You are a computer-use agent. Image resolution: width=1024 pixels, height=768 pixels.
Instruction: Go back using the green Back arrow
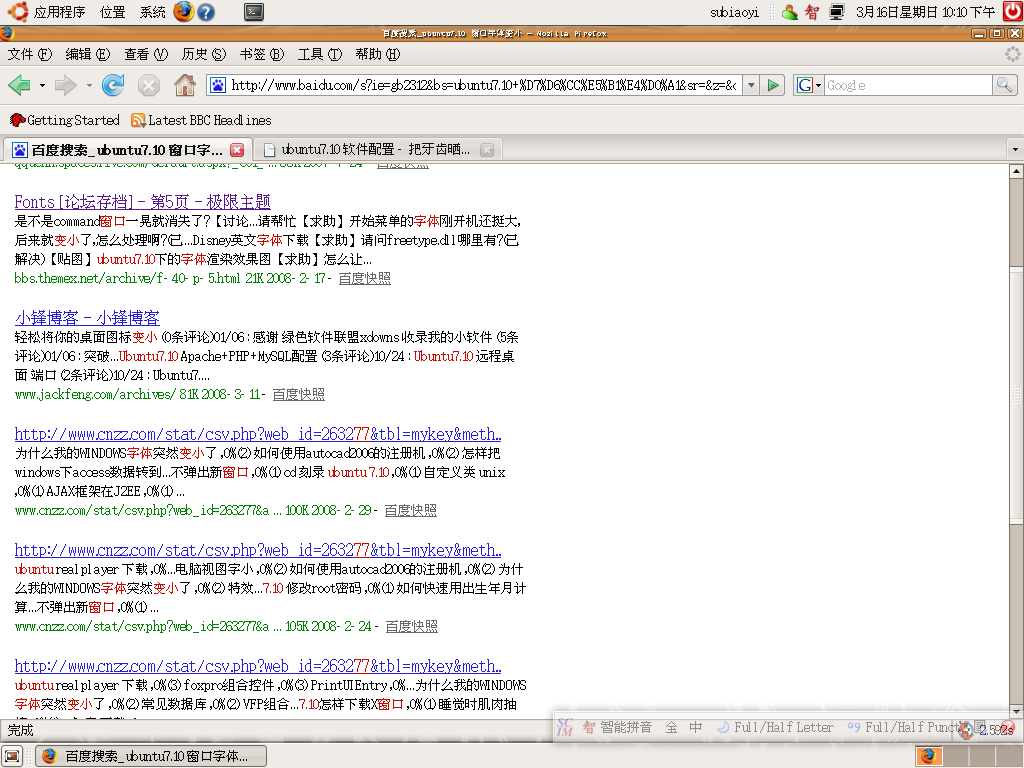click(20, 85)
